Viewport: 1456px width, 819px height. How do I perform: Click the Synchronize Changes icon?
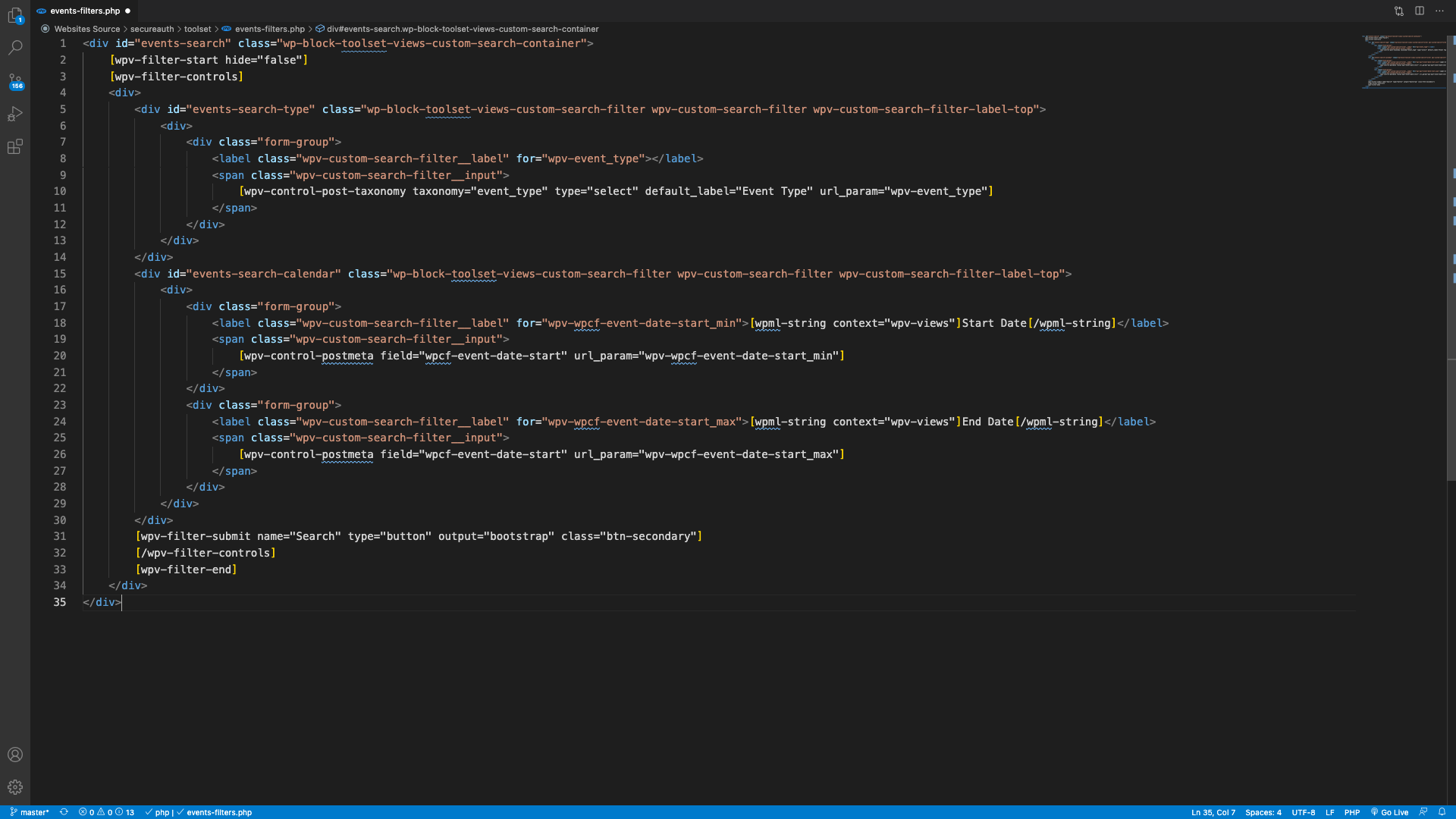click(64, 812)
